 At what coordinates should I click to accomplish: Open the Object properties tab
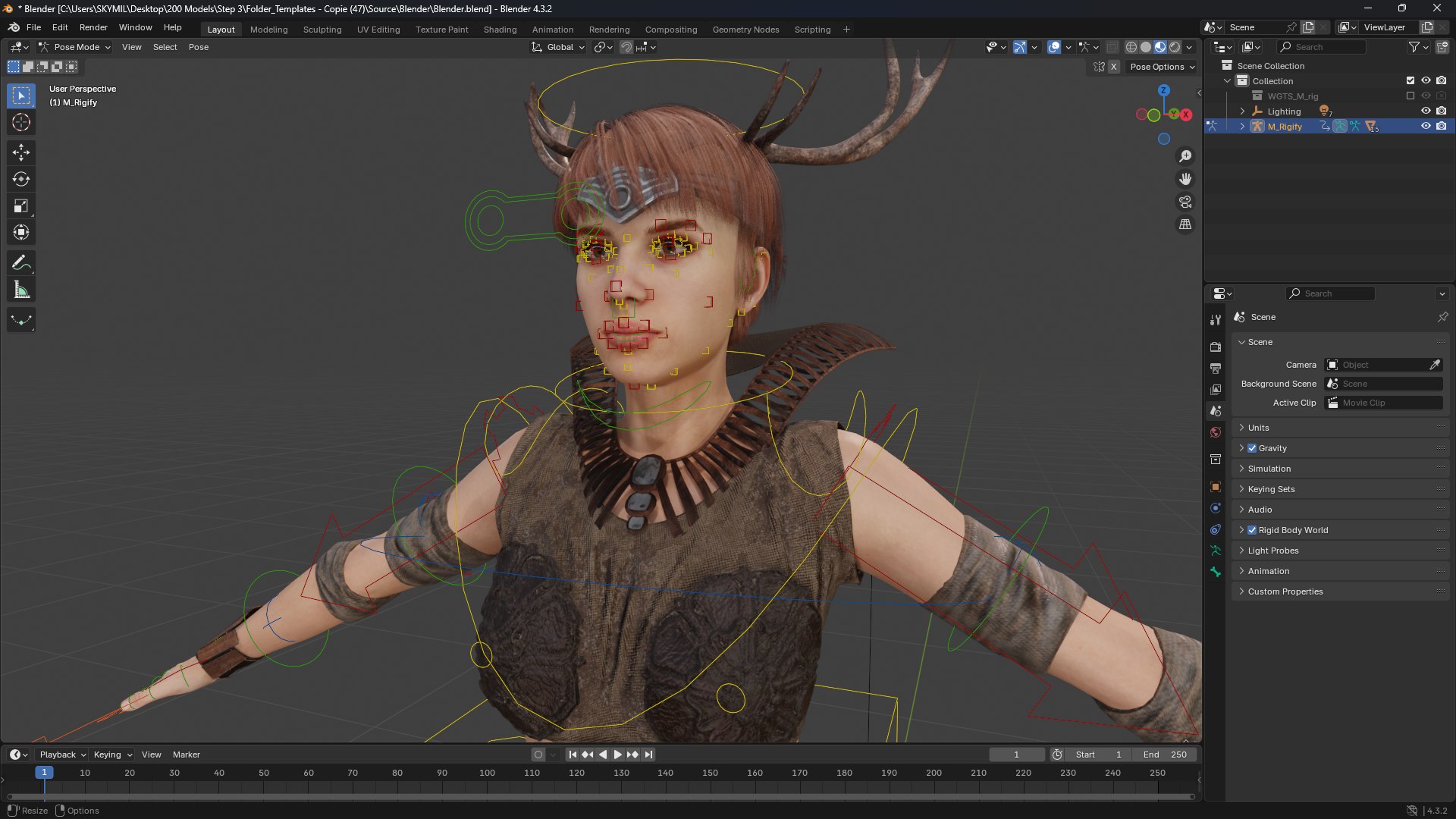pyautogui.click(x=1216, y=487)
